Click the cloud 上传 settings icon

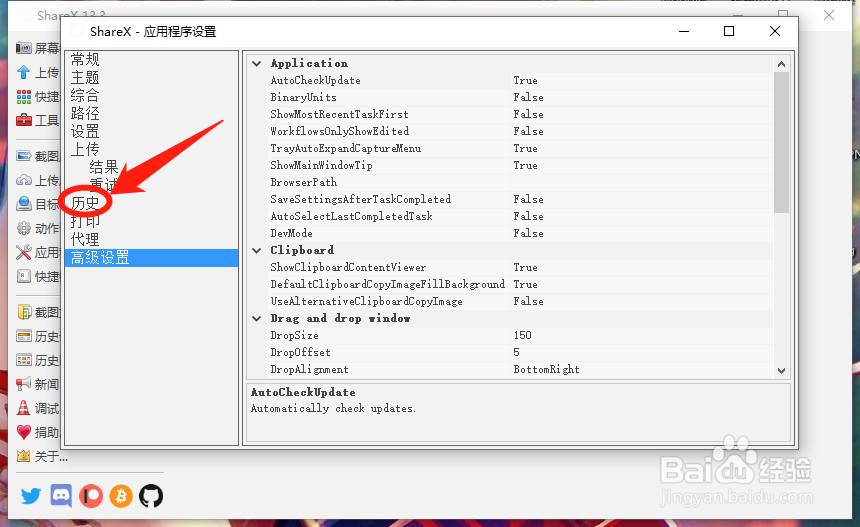point(24,180)
